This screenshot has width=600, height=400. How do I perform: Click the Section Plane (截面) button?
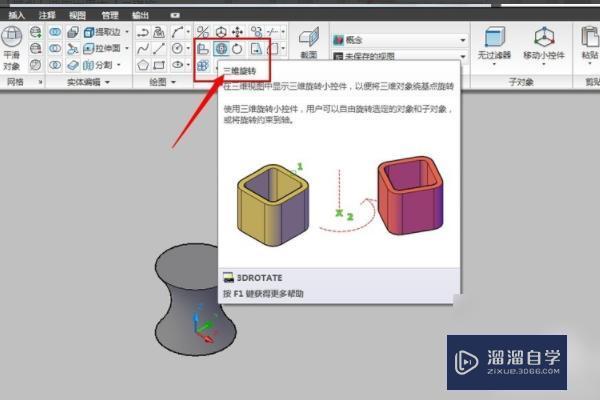(308, 43)
